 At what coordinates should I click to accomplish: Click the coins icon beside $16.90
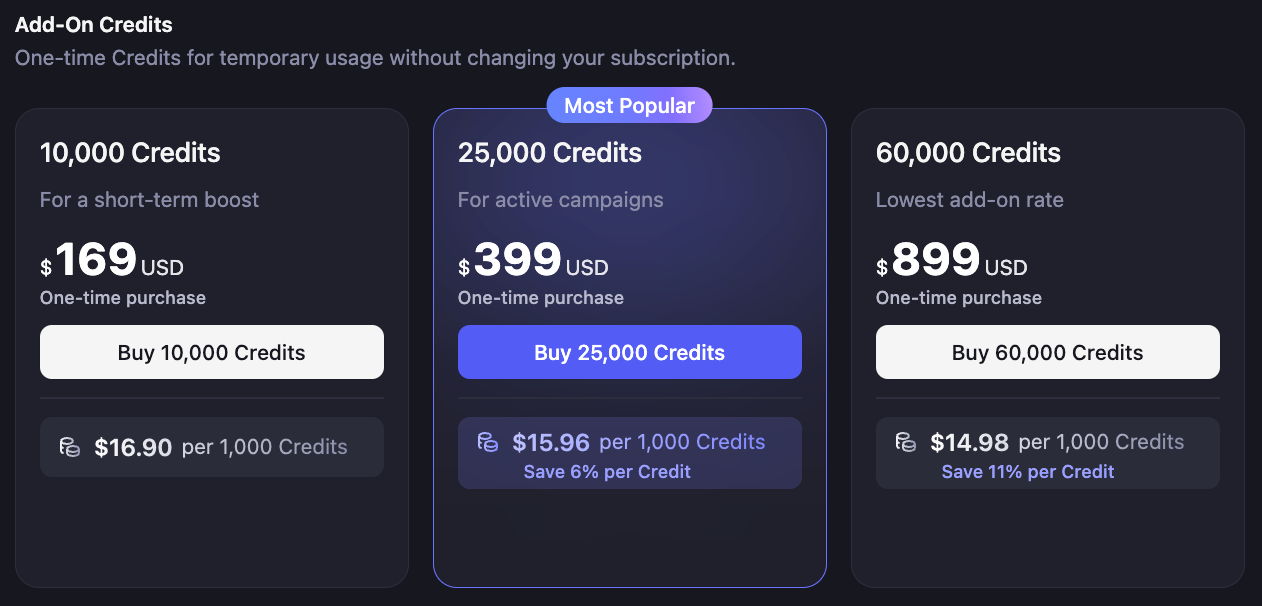click(70, 447)
